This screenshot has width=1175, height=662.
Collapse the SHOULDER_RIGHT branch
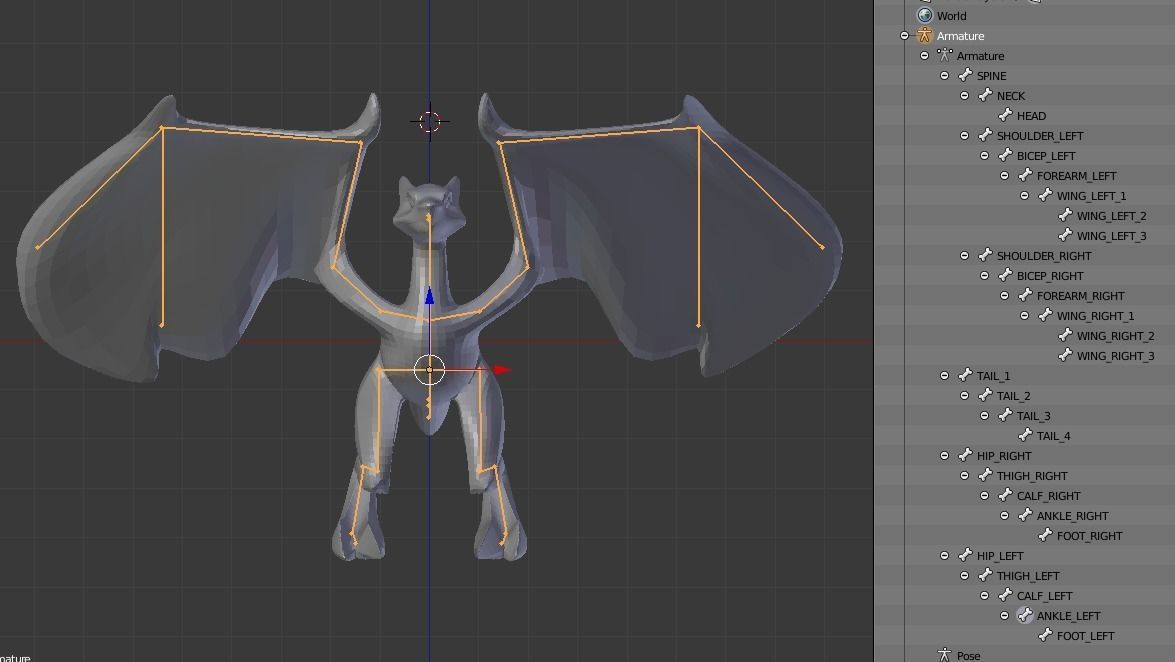pyautogui.click(x=964, y=256)
